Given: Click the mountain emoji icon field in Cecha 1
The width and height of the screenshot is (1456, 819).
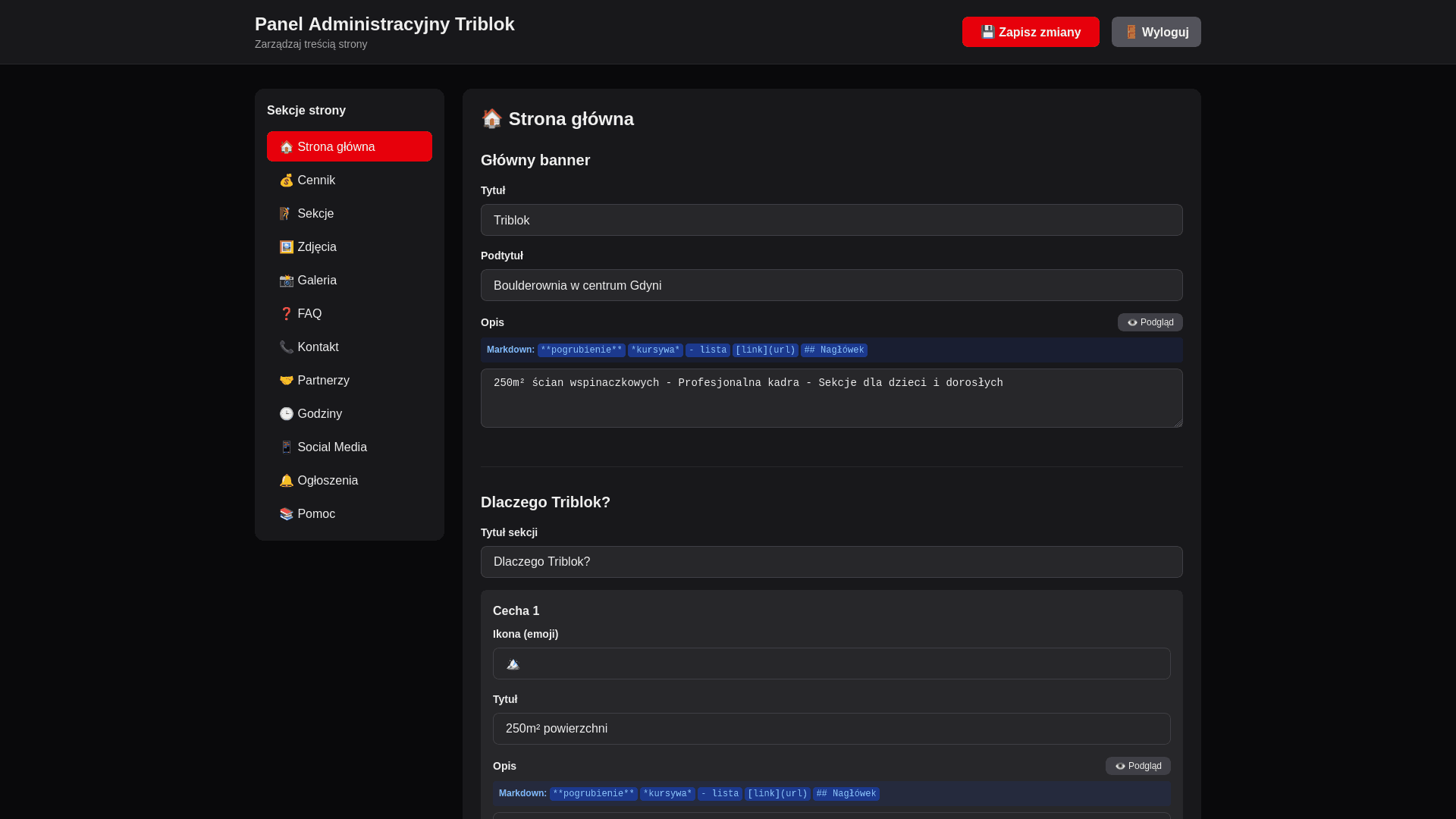Looking at the screenshot, I should (x=831, y=663).
